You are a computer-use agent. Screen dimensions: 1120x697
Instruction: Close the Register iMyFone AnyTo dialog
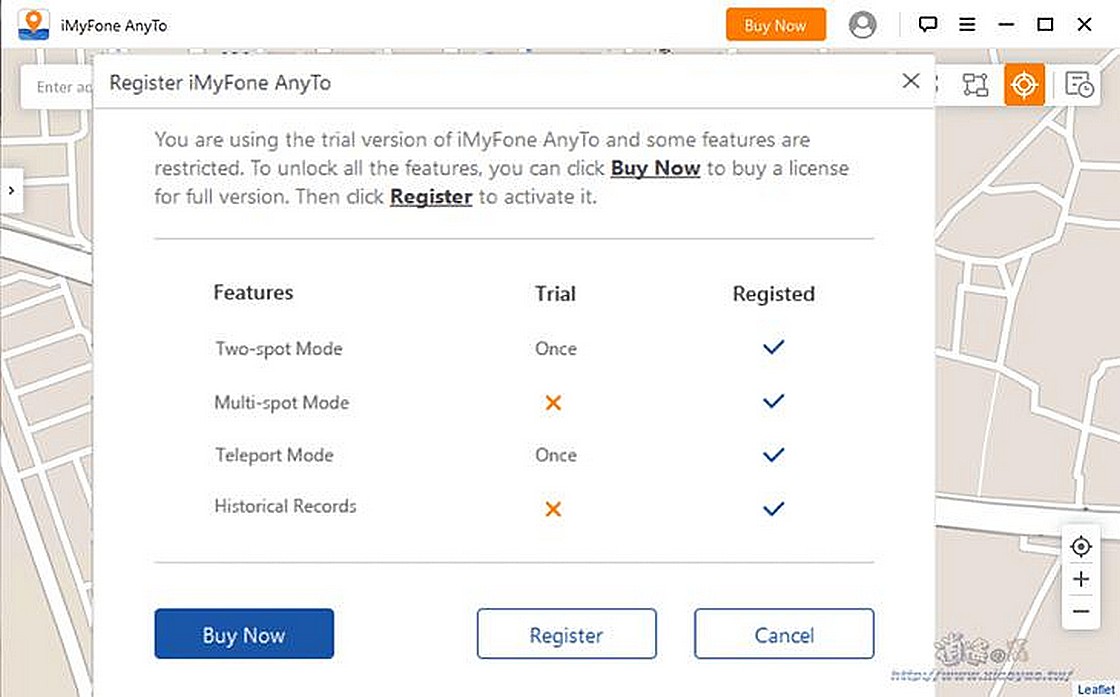pos(911,81)
